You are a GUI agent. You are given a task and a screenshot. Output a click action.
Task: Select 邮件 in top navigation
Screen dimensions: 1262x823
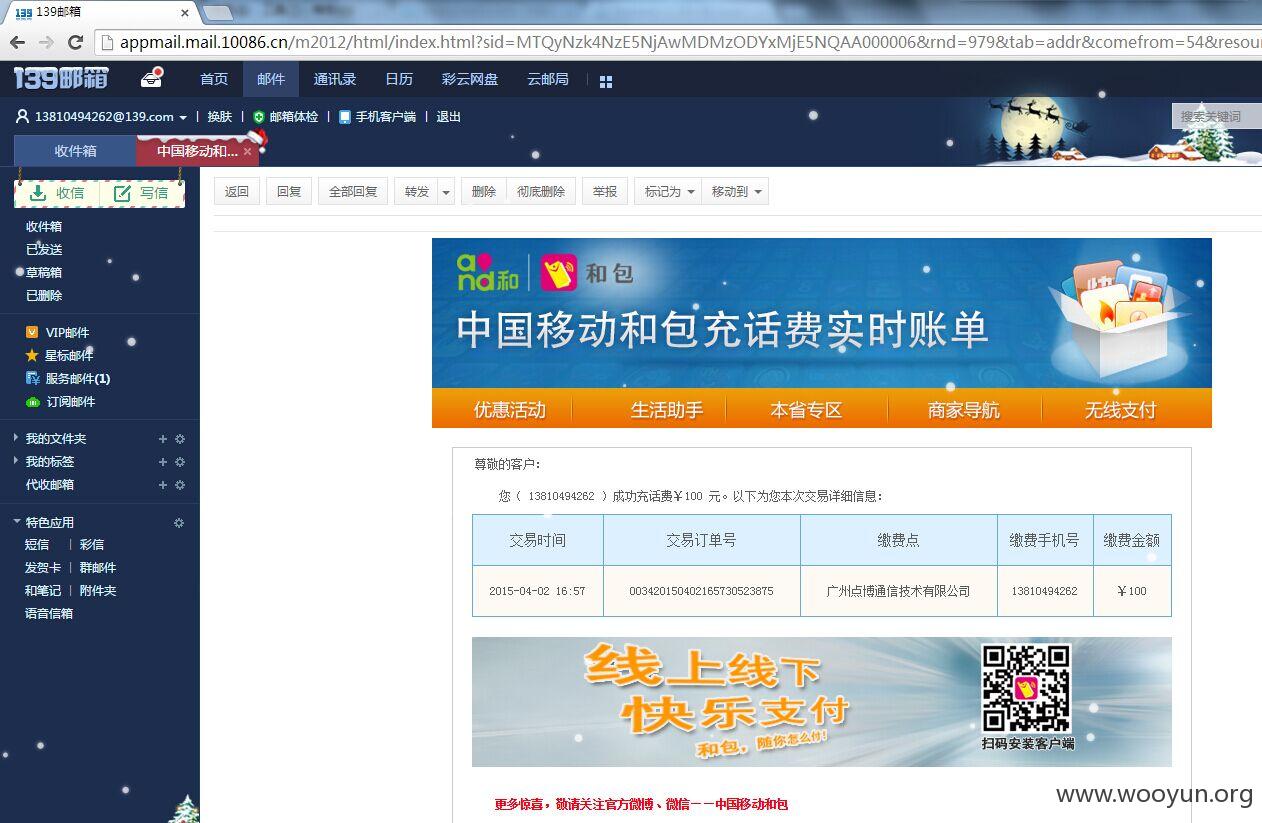pyautogui.click(x=271, y=79)
